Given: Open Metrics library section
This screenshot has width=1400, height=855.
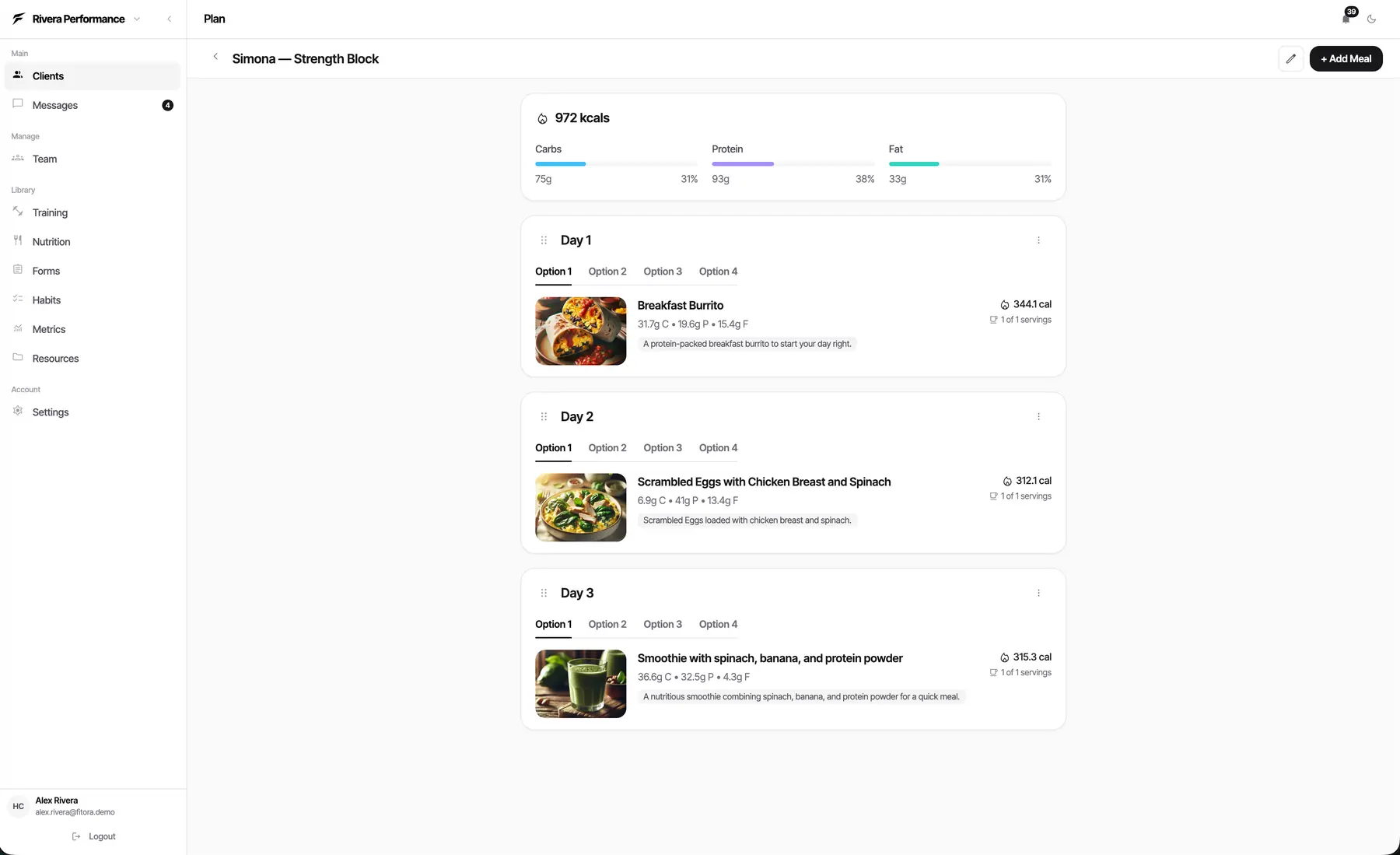Looking at the screenshot, I should point(93,329).
